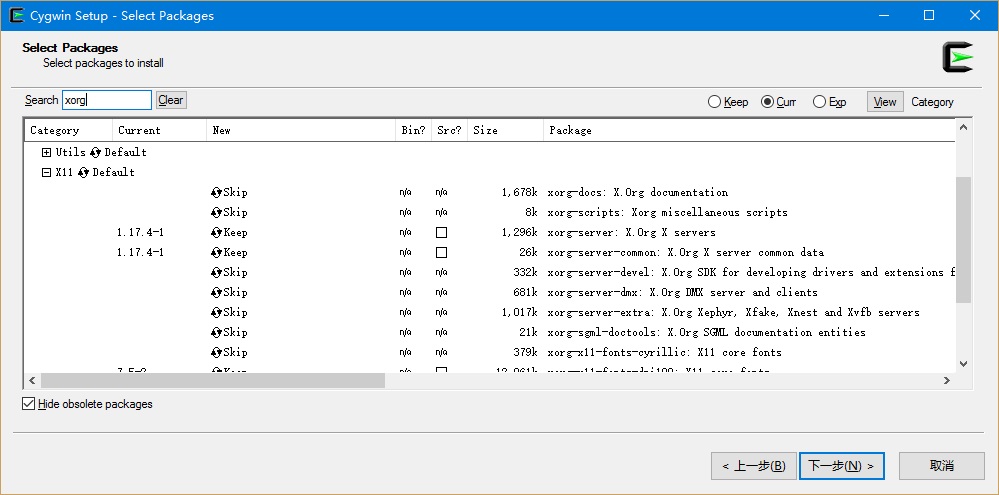Cancel setup with 取消 button
The height and width of the screenshot is (495, 999).
coord(942,466)
